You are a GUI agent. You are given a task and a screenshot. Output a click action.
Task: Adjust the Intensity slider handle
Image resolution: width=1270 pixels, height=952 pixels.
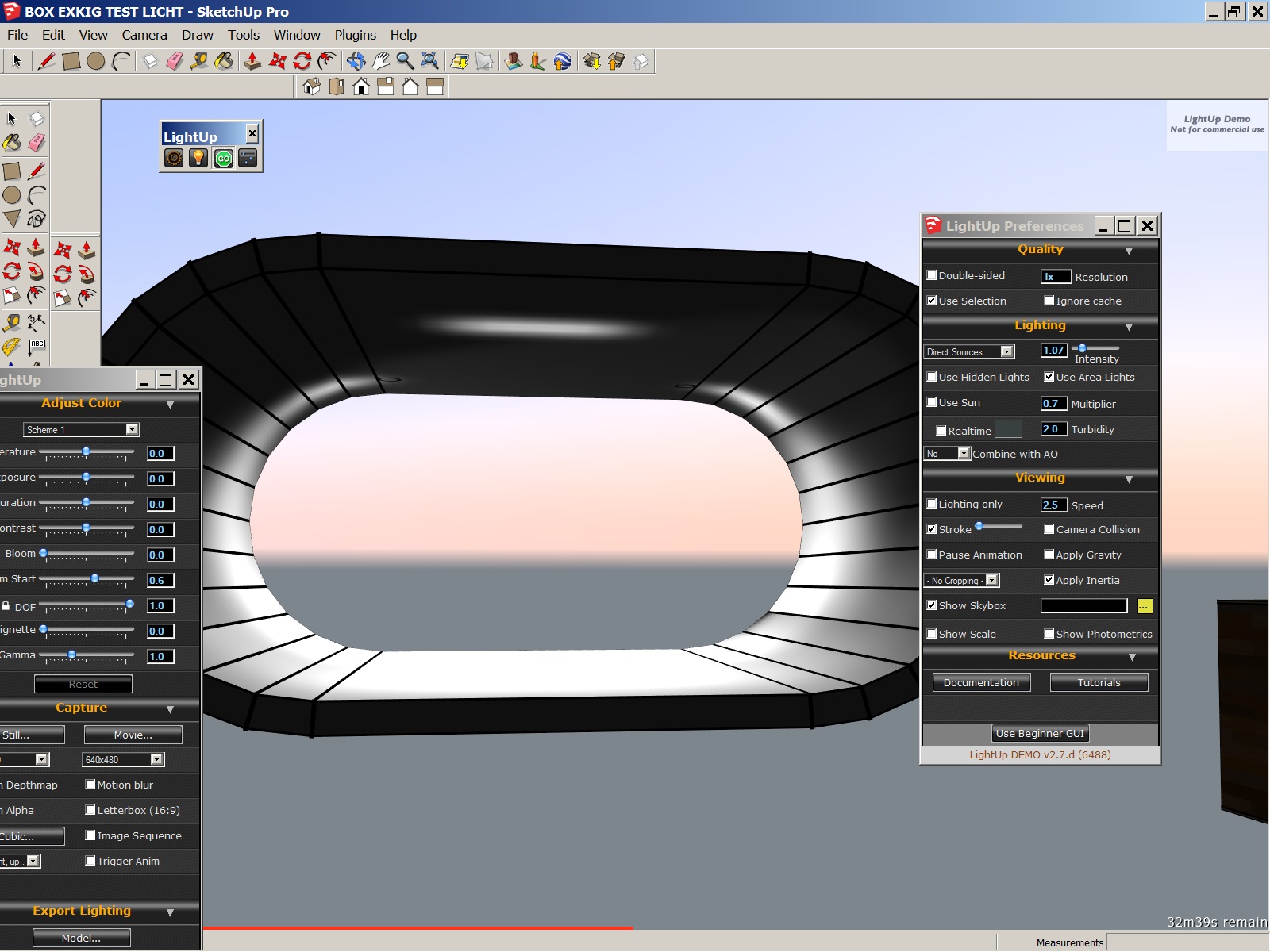click(1081, 348)
